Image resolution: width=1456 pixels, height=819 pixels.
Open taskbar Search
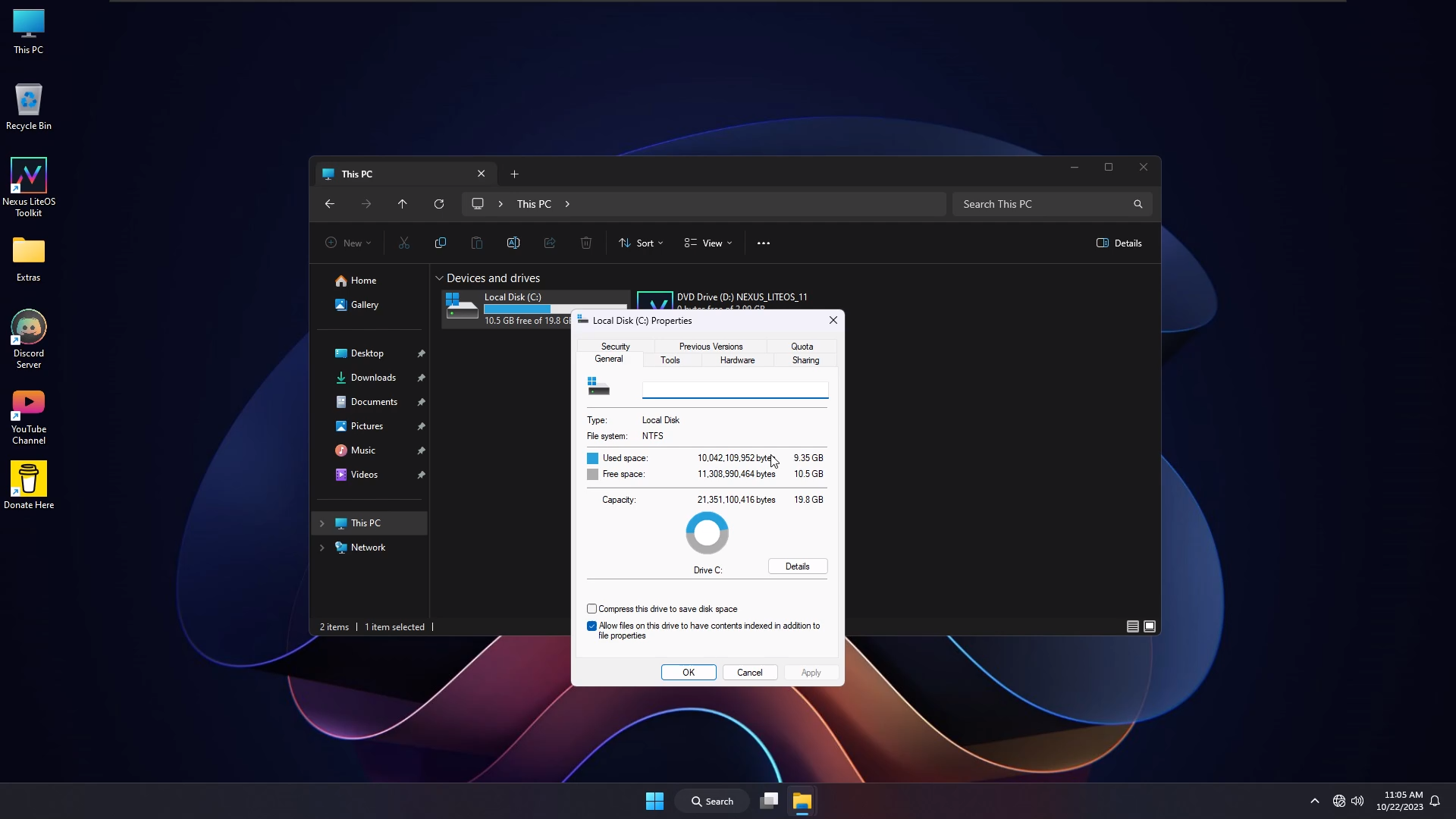pyautogui.click(x=713, y=801)
